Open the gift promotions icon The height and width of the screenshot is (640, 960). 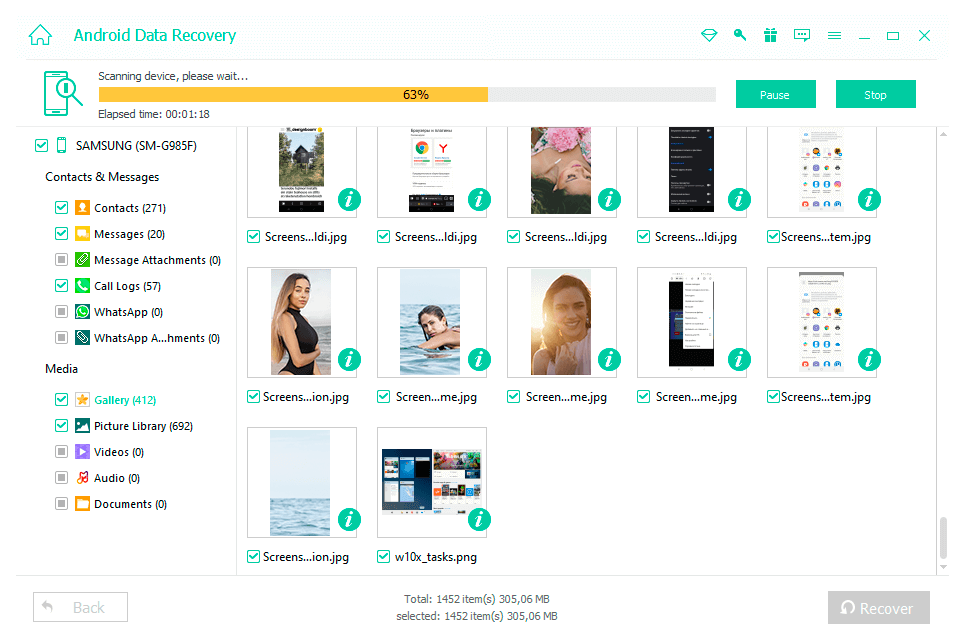[770, 35]
